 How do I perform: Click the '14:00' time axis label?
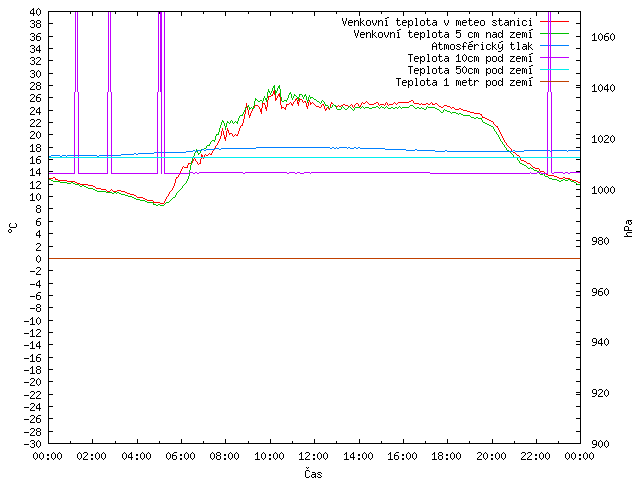click(x=358, y=456)
